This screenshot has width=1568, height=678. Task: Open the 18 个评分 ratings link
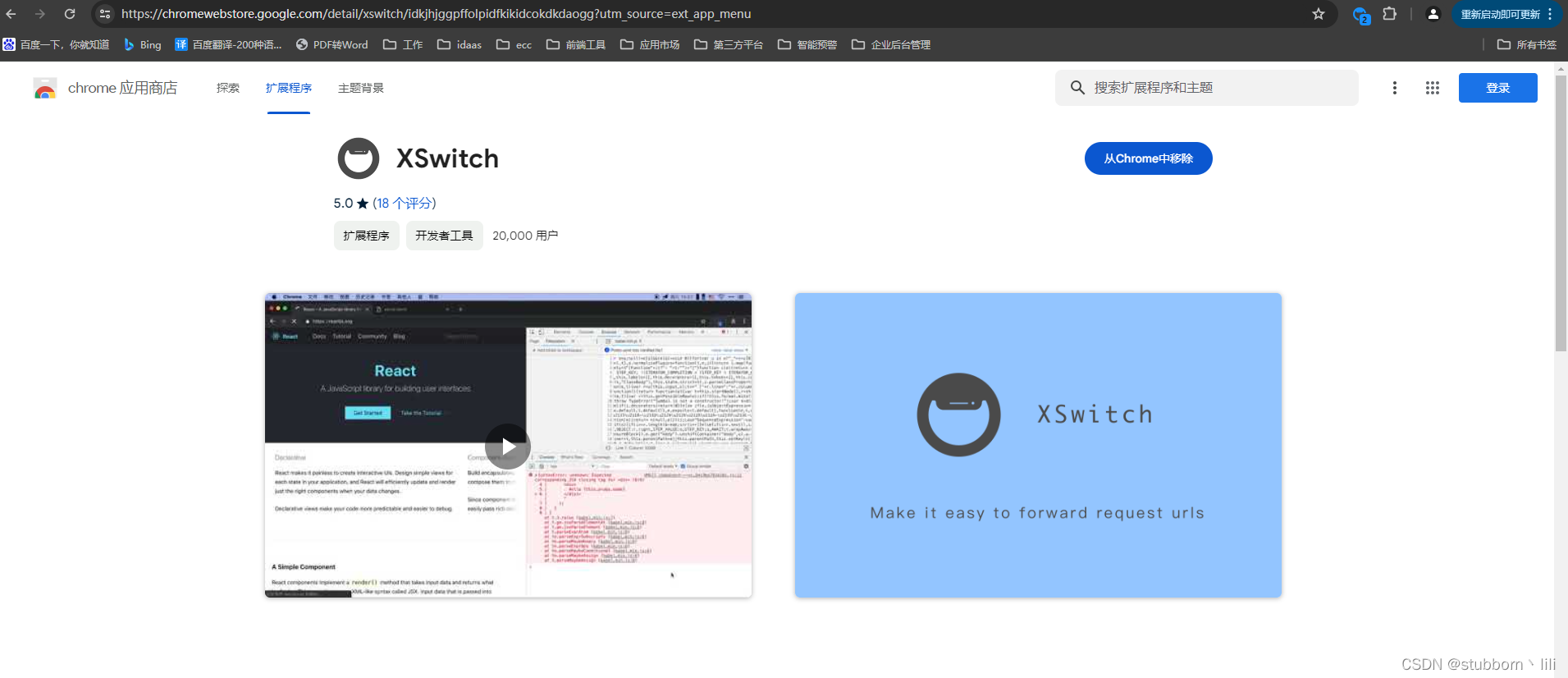(405, 203)
